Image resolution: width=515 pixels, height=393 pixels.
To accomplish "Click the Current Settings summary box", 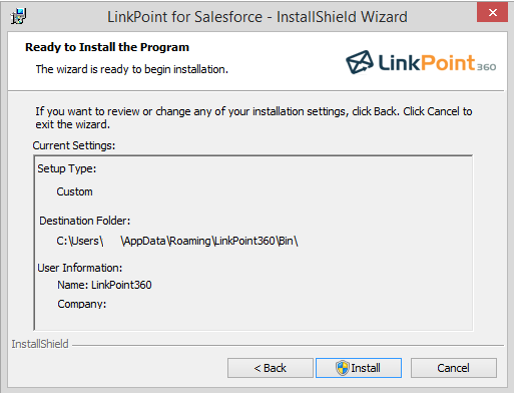I will 253,243.
